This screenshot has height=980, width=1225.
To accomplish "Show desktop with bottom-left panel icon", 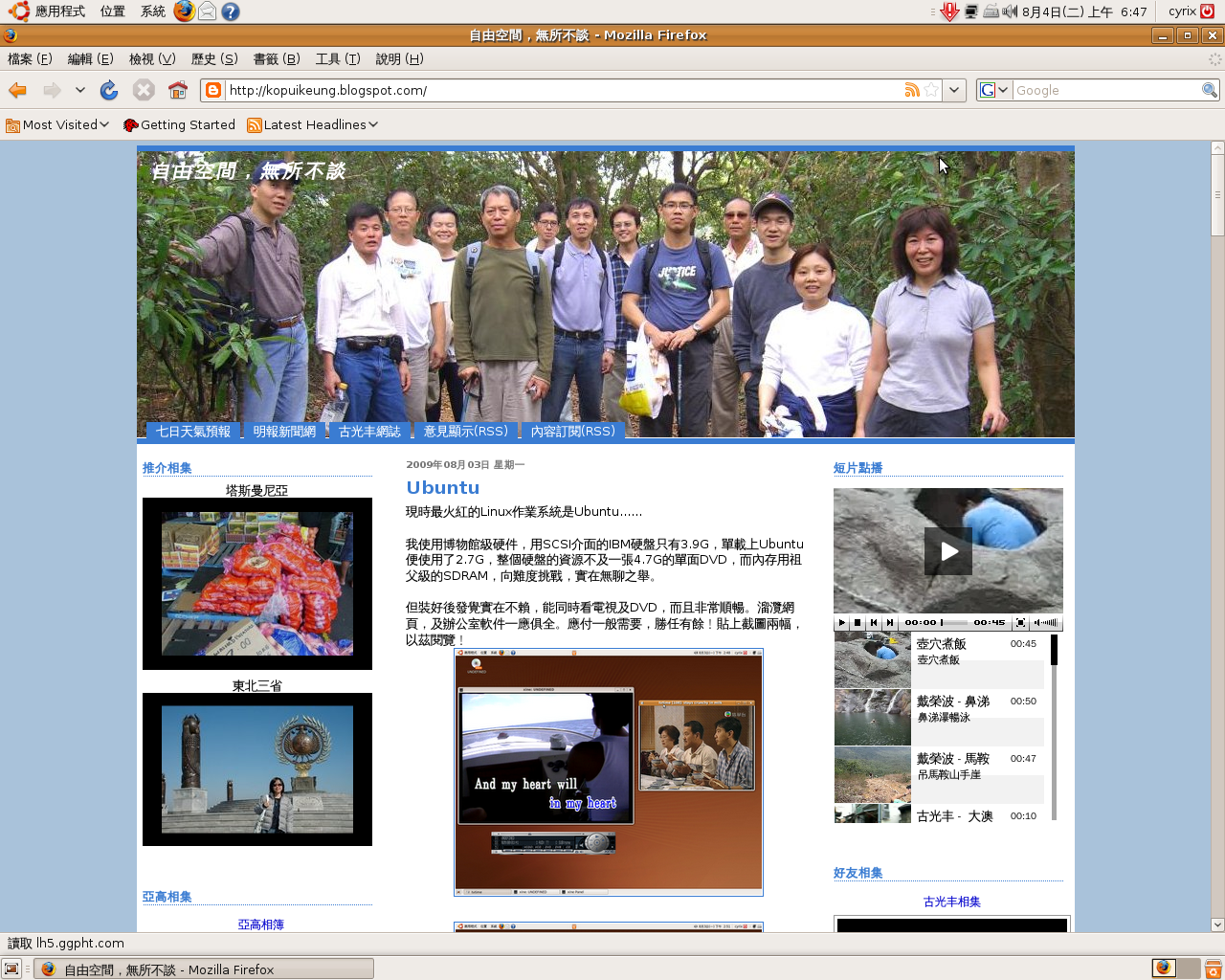I will coord(11,969).
